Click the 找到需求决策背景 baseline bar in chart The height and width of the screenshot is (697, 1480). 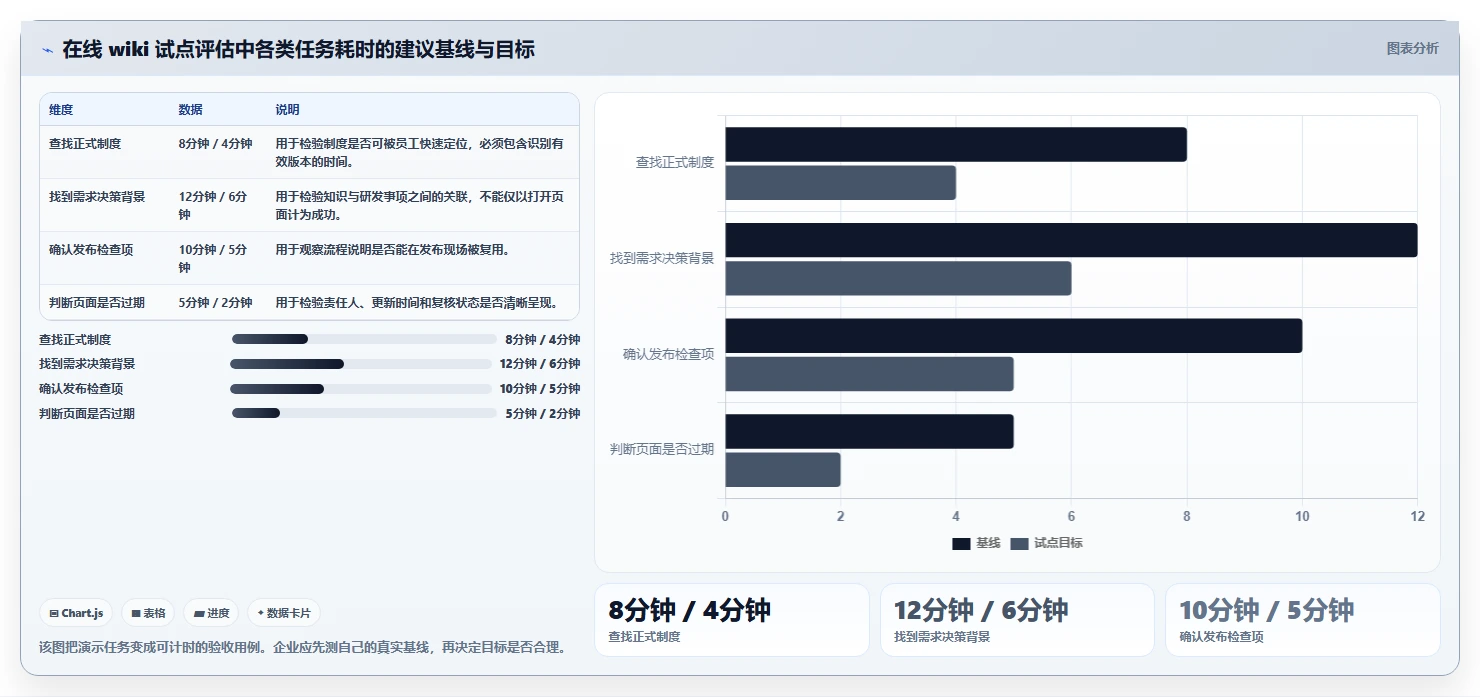pos(1071,240)
